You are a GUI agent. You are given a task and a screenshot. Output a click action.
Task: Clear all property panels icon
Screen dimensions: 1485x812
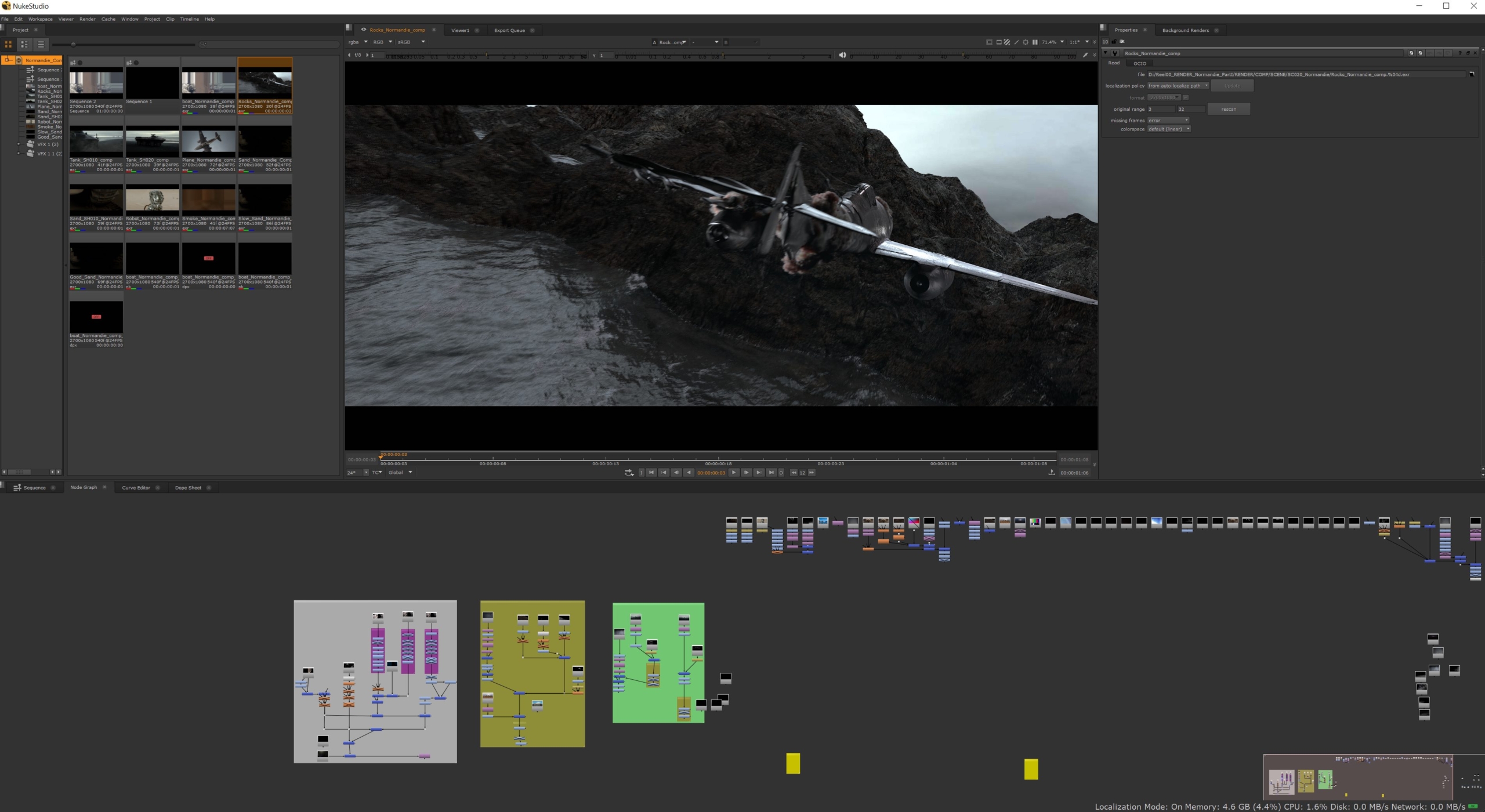(x=1122, y=41)
